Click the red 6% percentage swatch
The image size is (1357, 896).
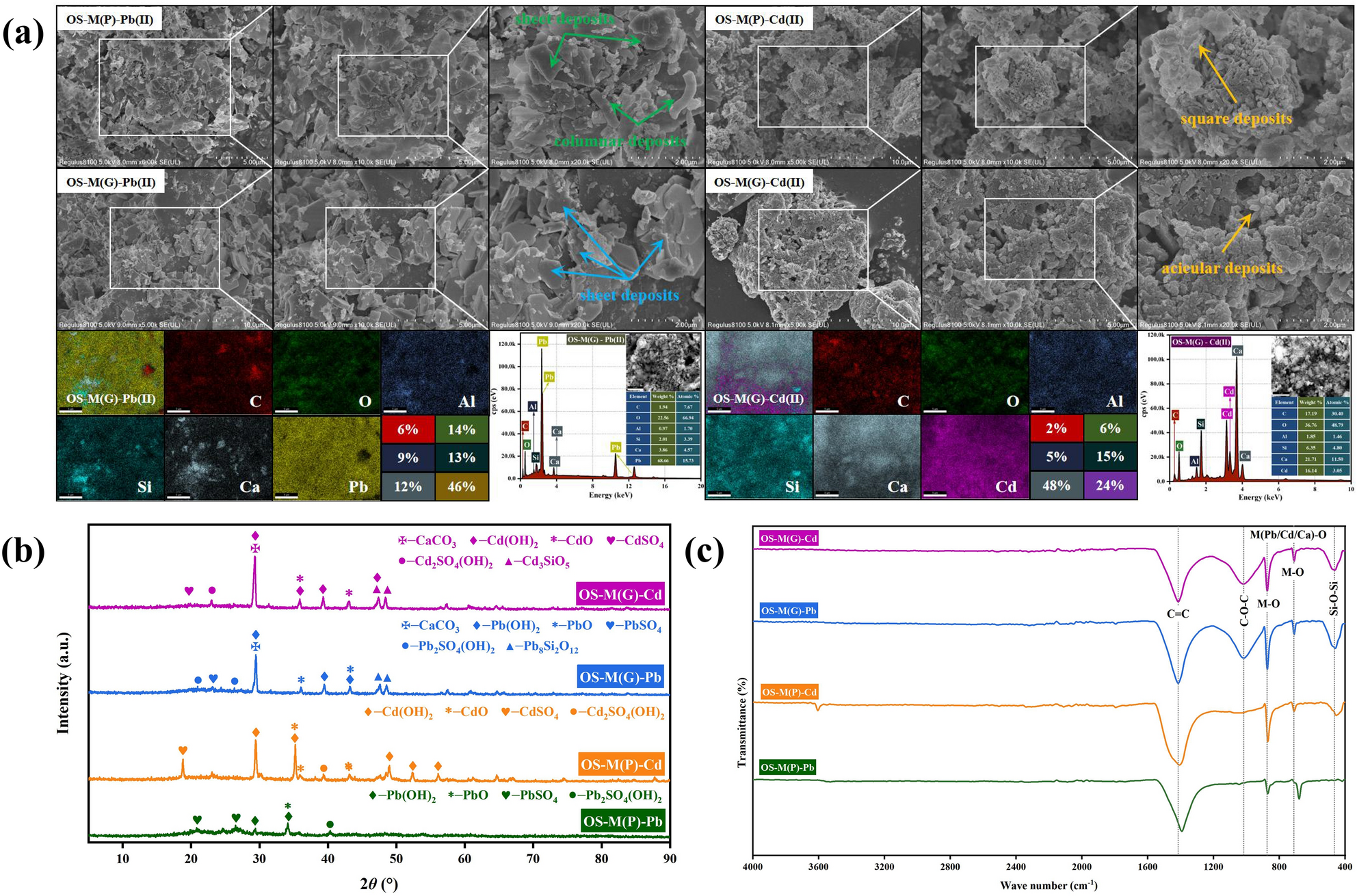[408, 430]
